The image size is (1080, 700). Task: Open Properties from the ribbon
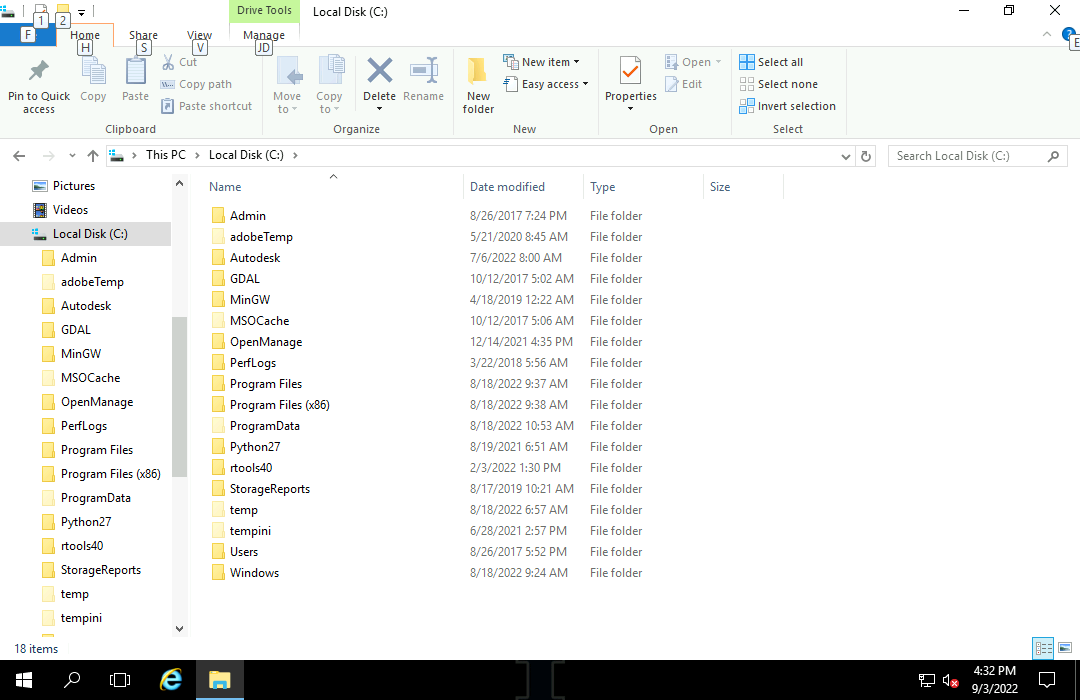(x=630, y=73)
